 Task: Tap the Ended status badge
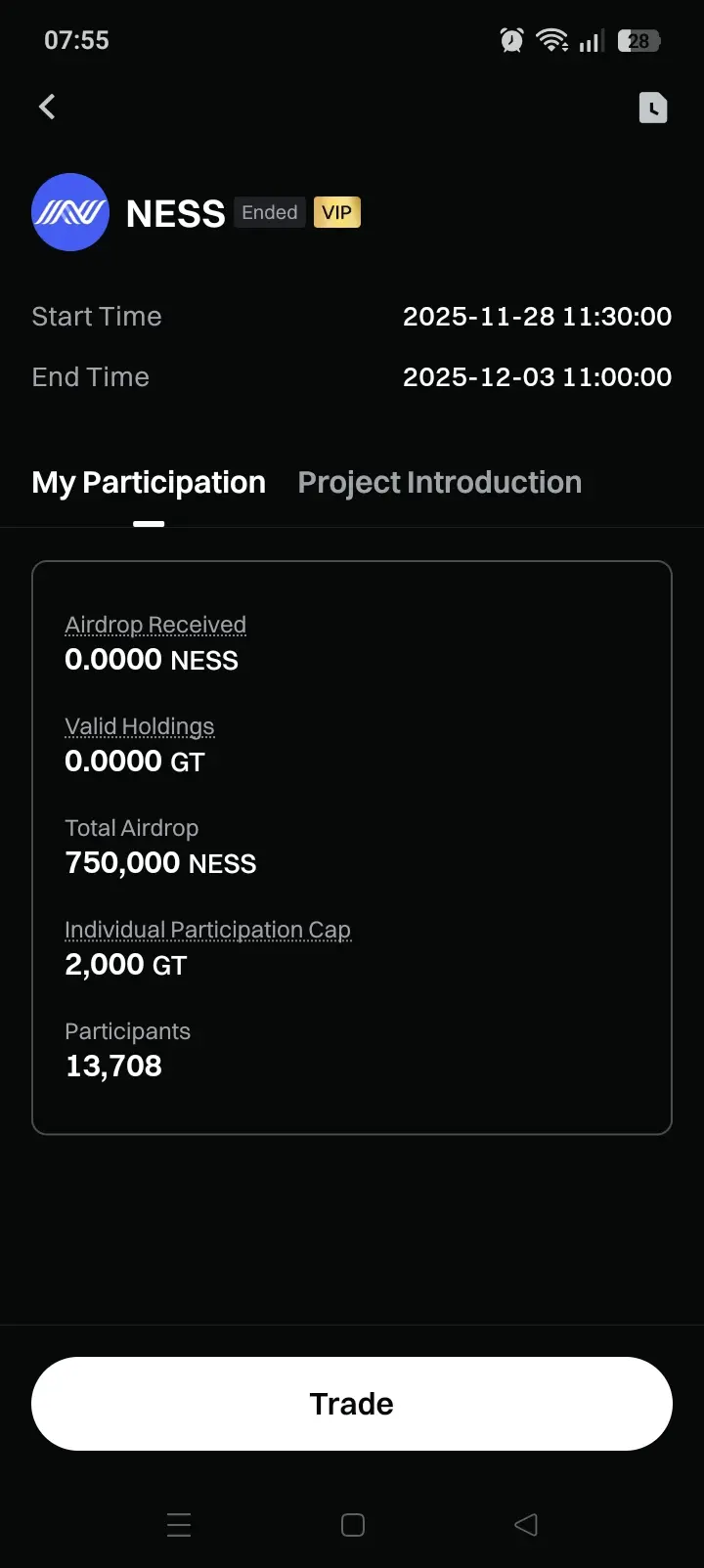tap(269, 212)
